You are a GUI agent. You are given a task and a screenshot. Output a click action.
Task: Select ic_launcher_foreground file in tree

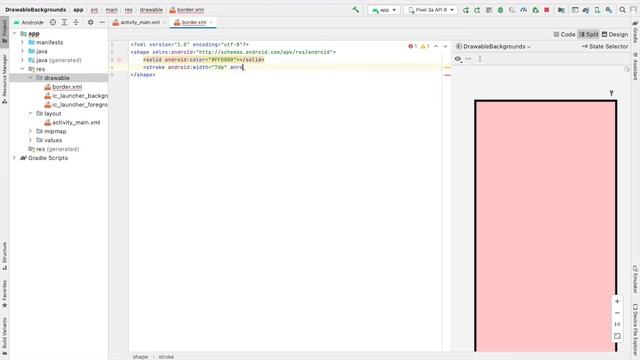point(76,105)
